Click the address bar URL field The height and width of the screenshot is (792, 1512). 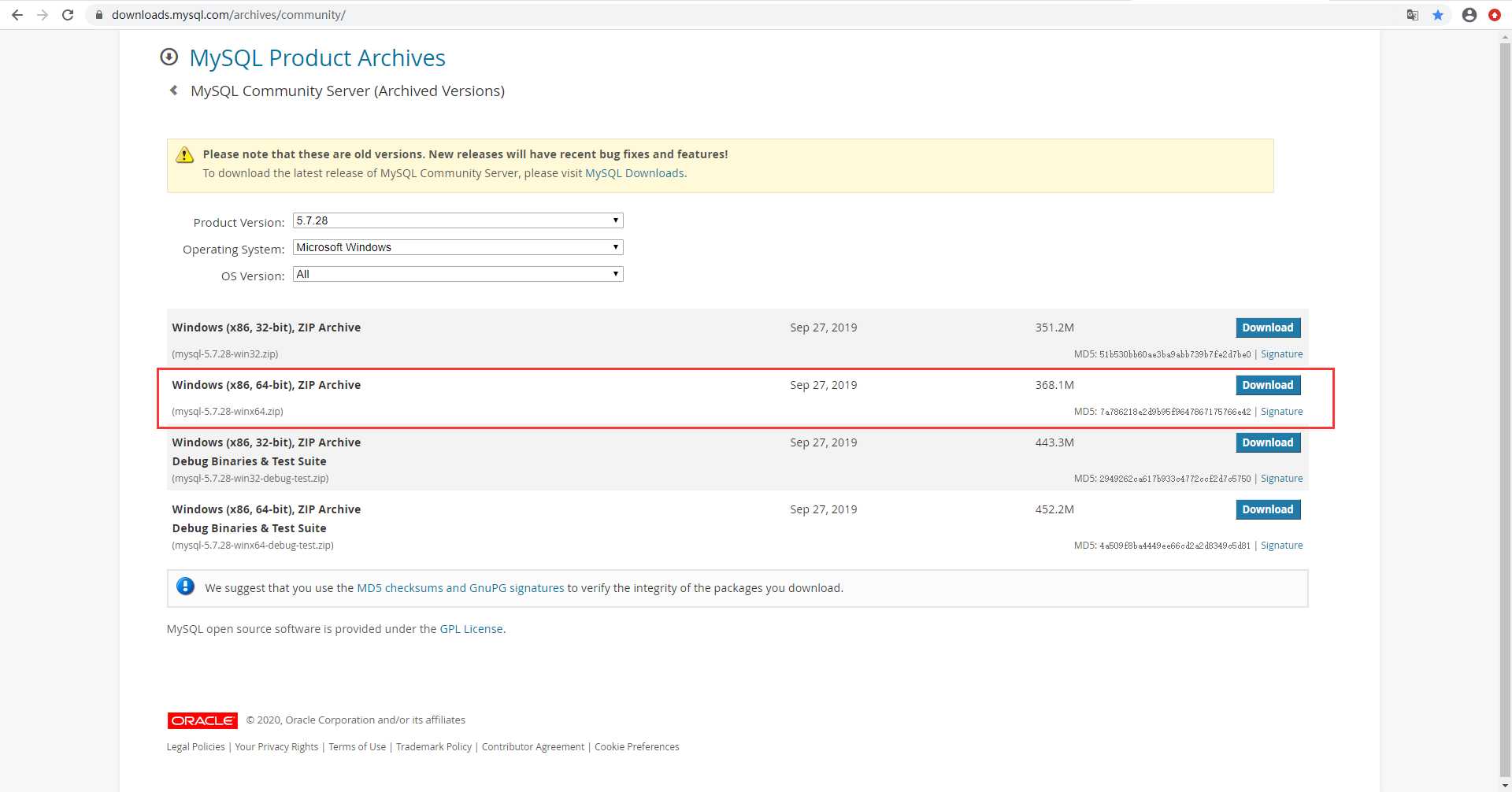coord(748,15)
